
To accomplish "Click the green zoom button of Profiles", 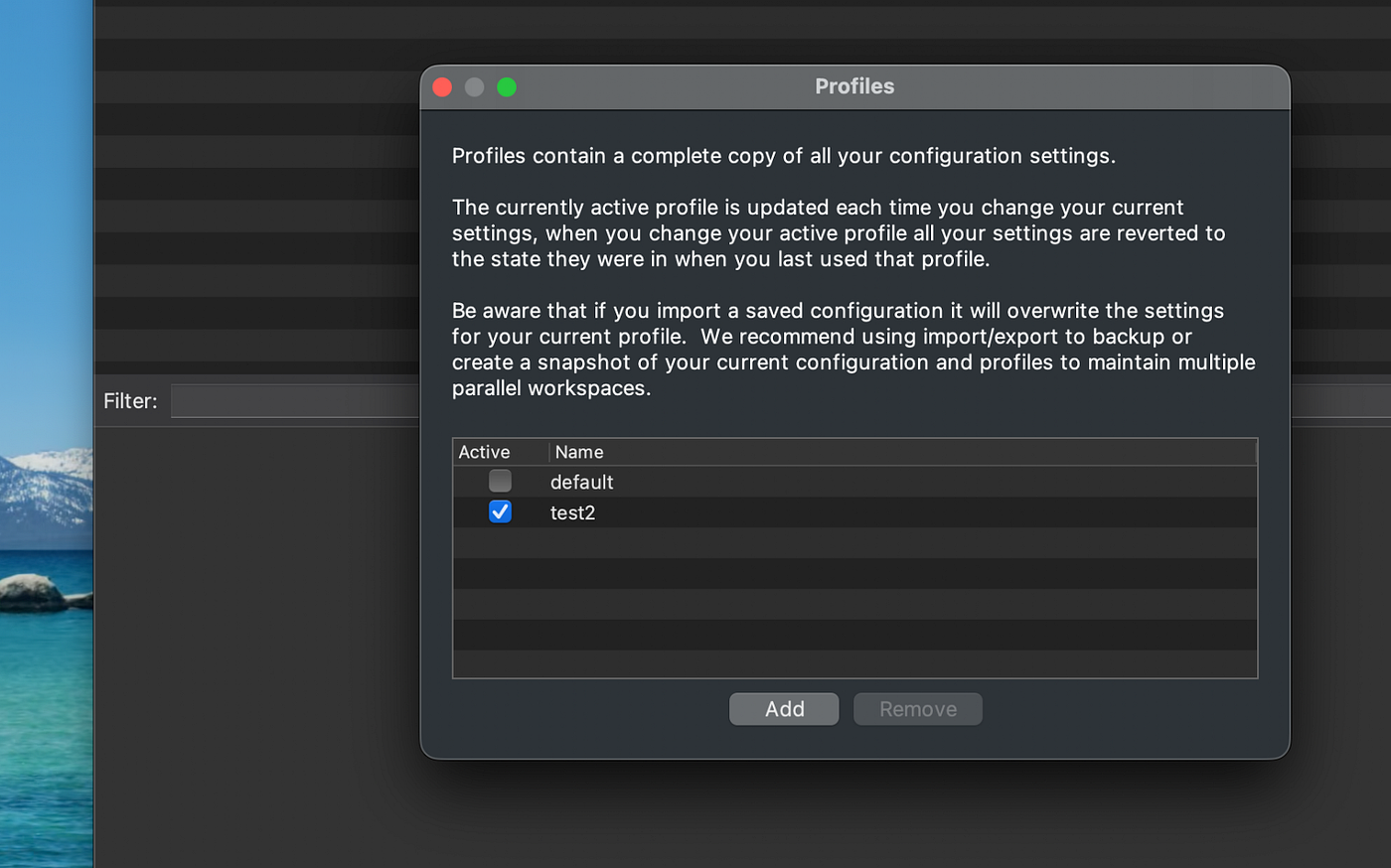I will [507, 87].
